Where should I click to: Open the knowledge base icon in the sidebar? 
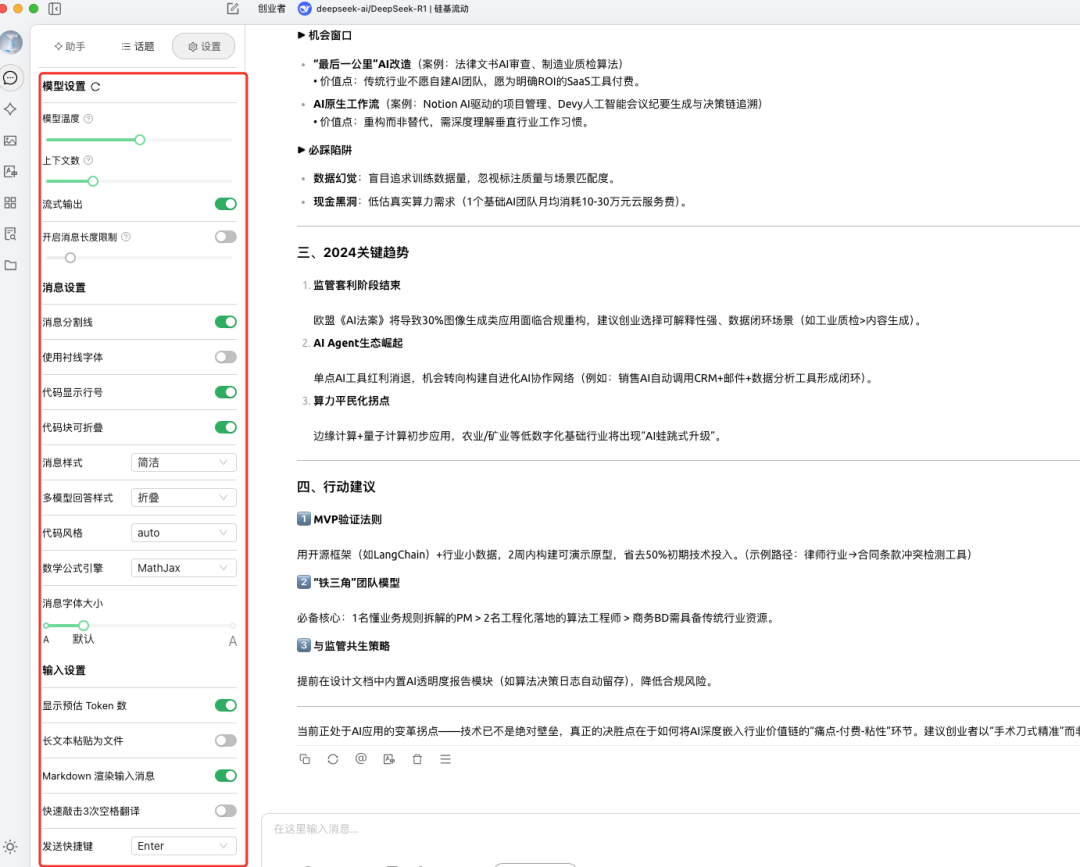(x=10, y=233)
